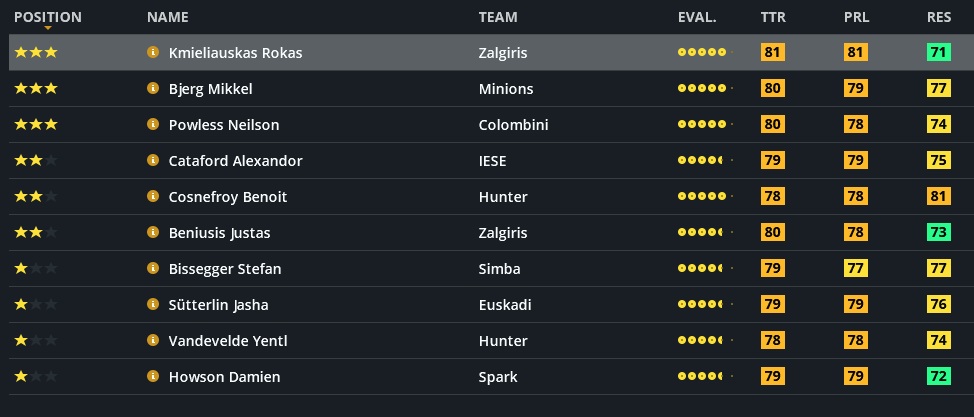The image size is (974, 417).
Task: Select Kmieliauskas Rokas's three-star position rating
Action: pos(36,53)
